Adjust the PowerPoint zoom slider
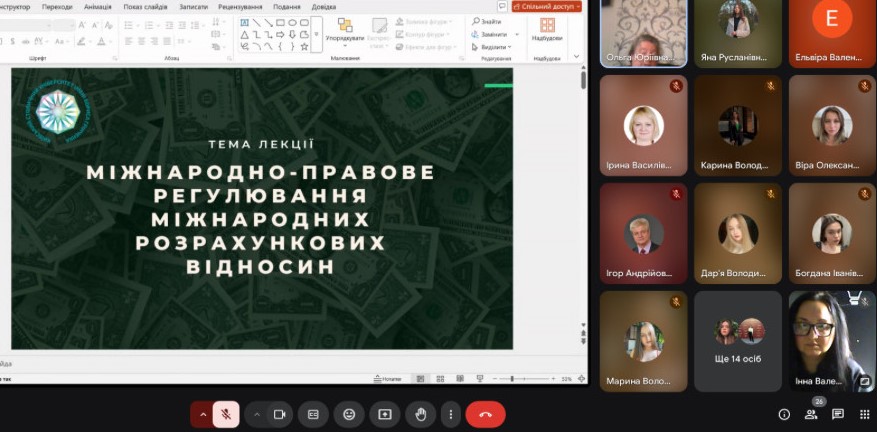 pos(512,379)
